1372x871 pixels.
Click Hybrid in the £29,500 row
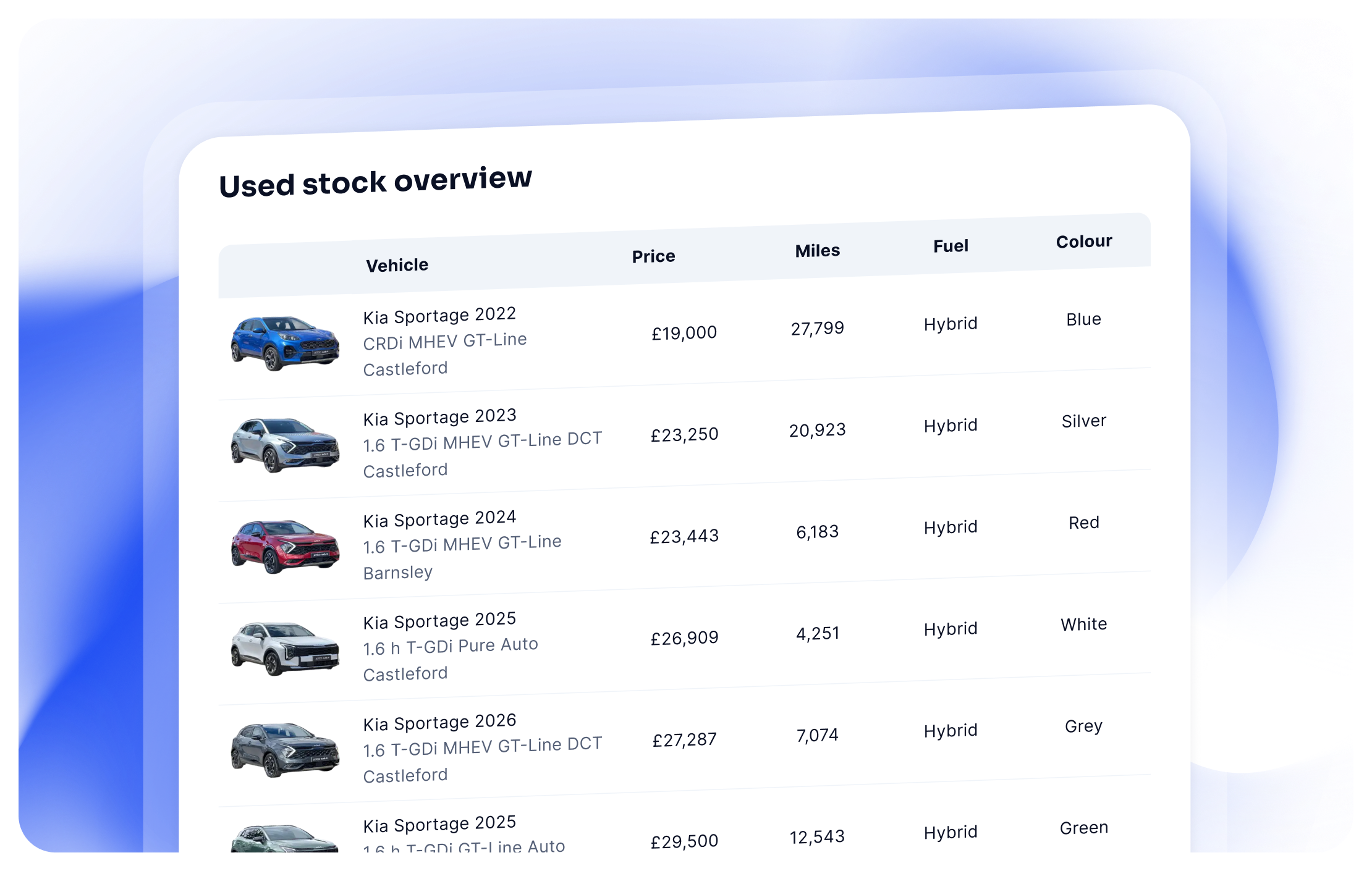[x=951, y=832]
